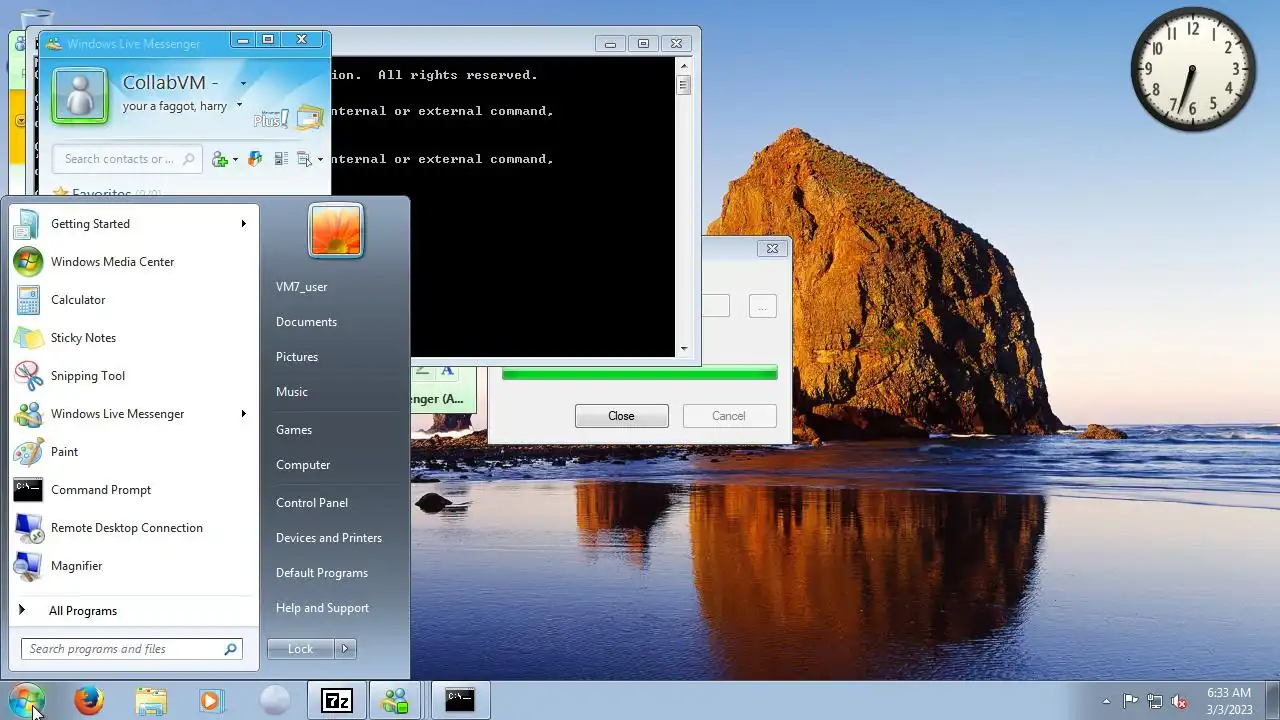
Task: Click the scroll down arrow in the console window
Action: click(x=684, y=349)
